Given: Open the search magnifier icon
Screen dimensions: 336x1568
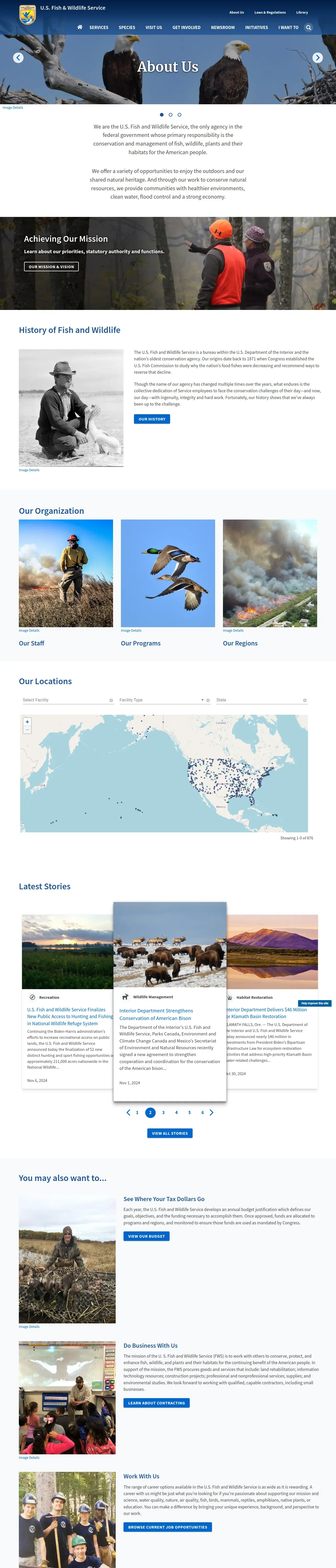Looking at the screenshot, I should tap(309, 27).
